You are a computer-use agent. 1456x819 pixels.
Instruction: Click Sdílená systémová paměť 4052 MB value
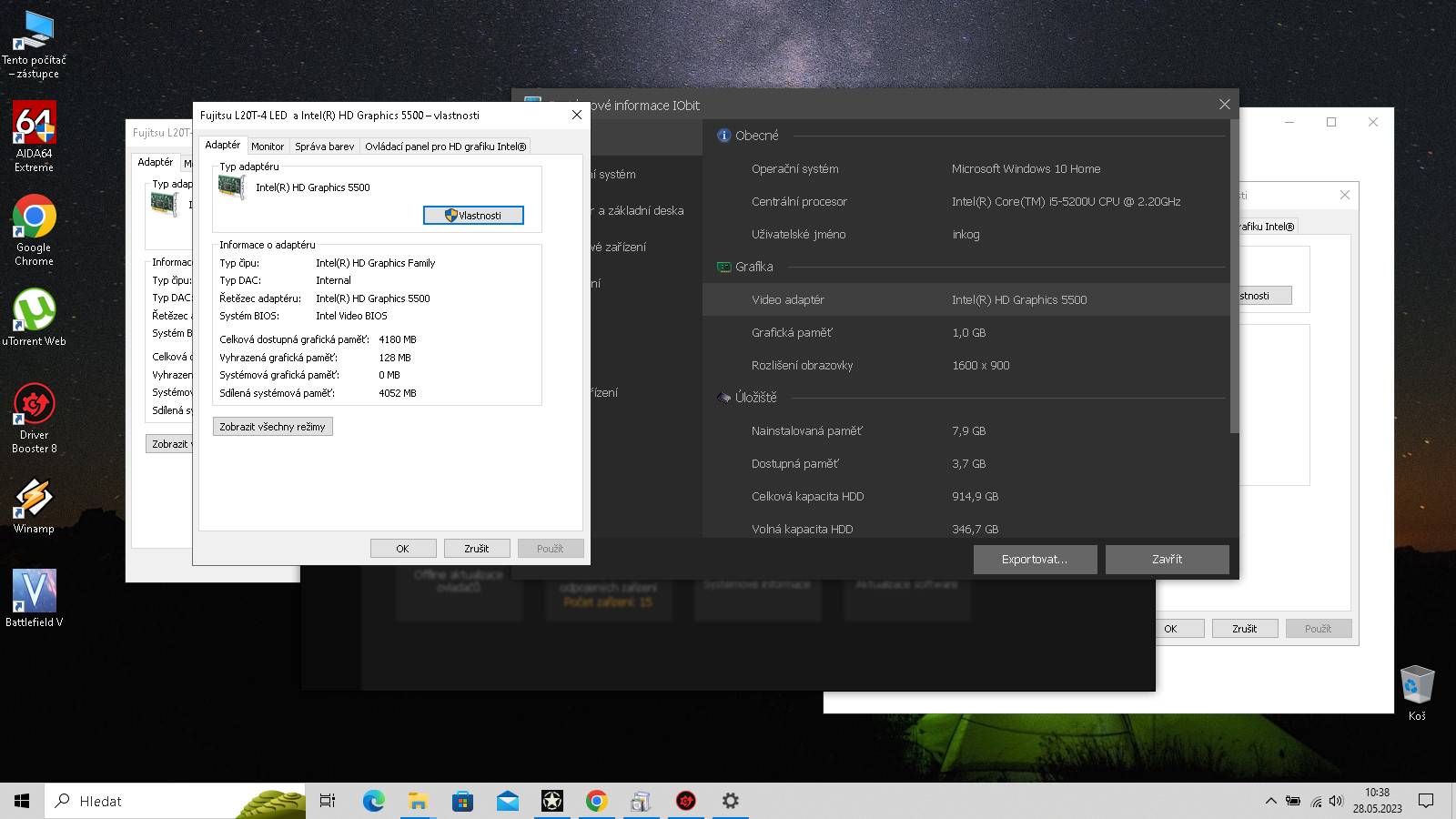coord(397,393)
